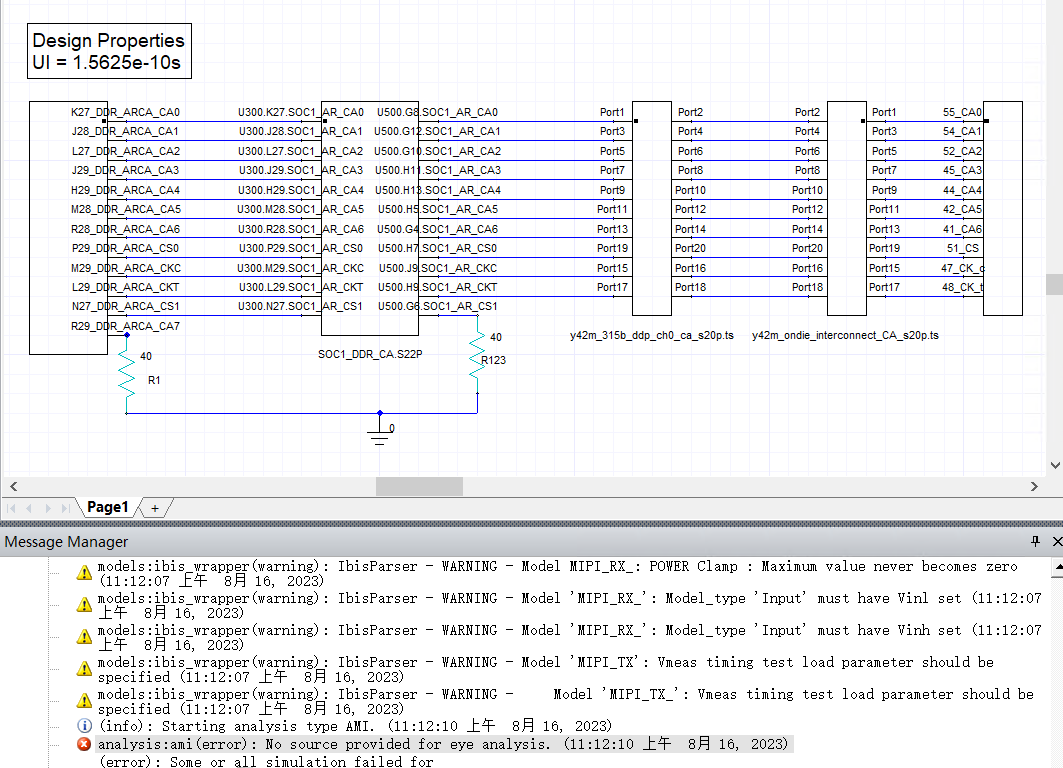Click the J28_DDR_ARCA_CA1 pin label
The image size is (1063, 768).
click(125, 131)
